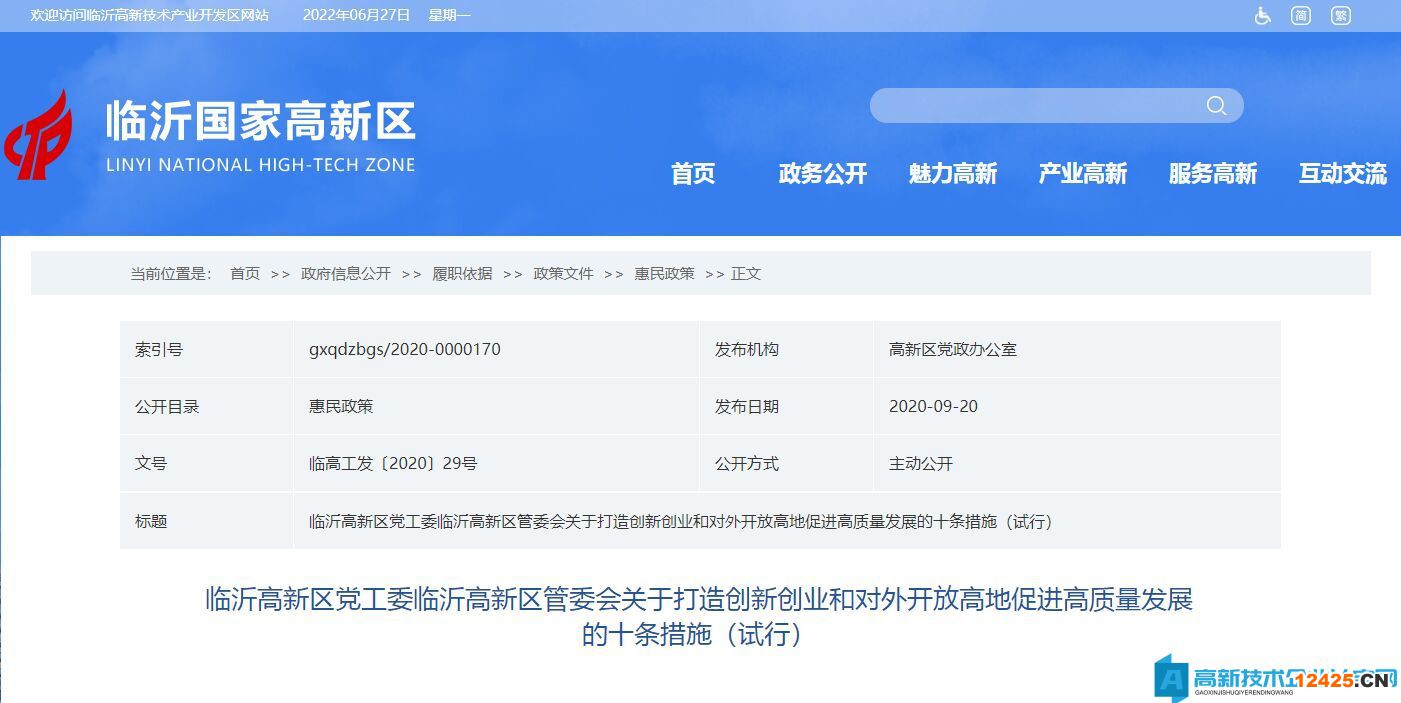Click the search magnifier icon
Image resolution: width=1401 pixels, height=703 pixels.
(x=1216, y=105)
